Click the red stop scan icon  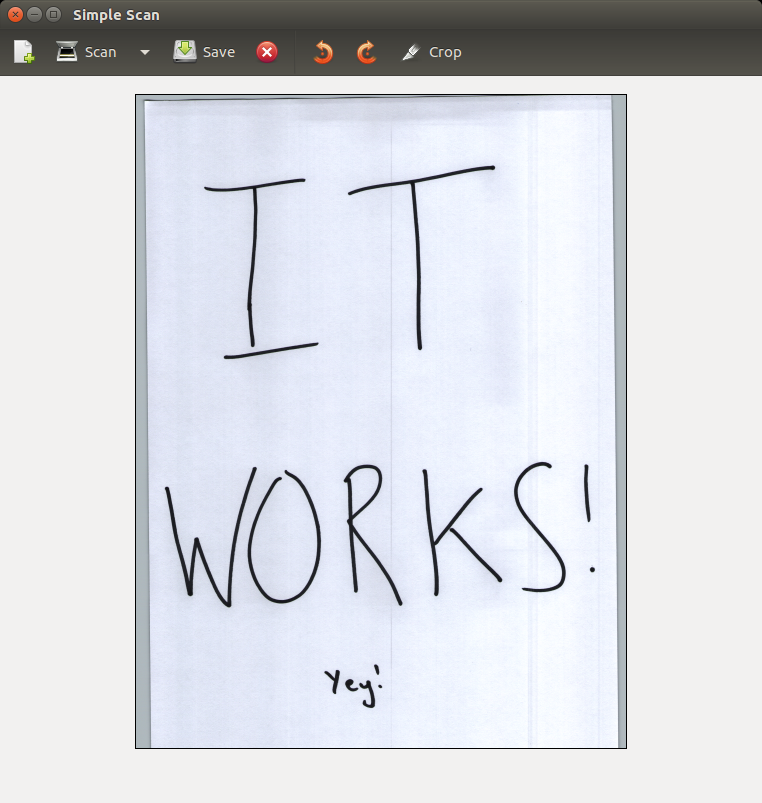pyautogui.click(x=267, y=52)
